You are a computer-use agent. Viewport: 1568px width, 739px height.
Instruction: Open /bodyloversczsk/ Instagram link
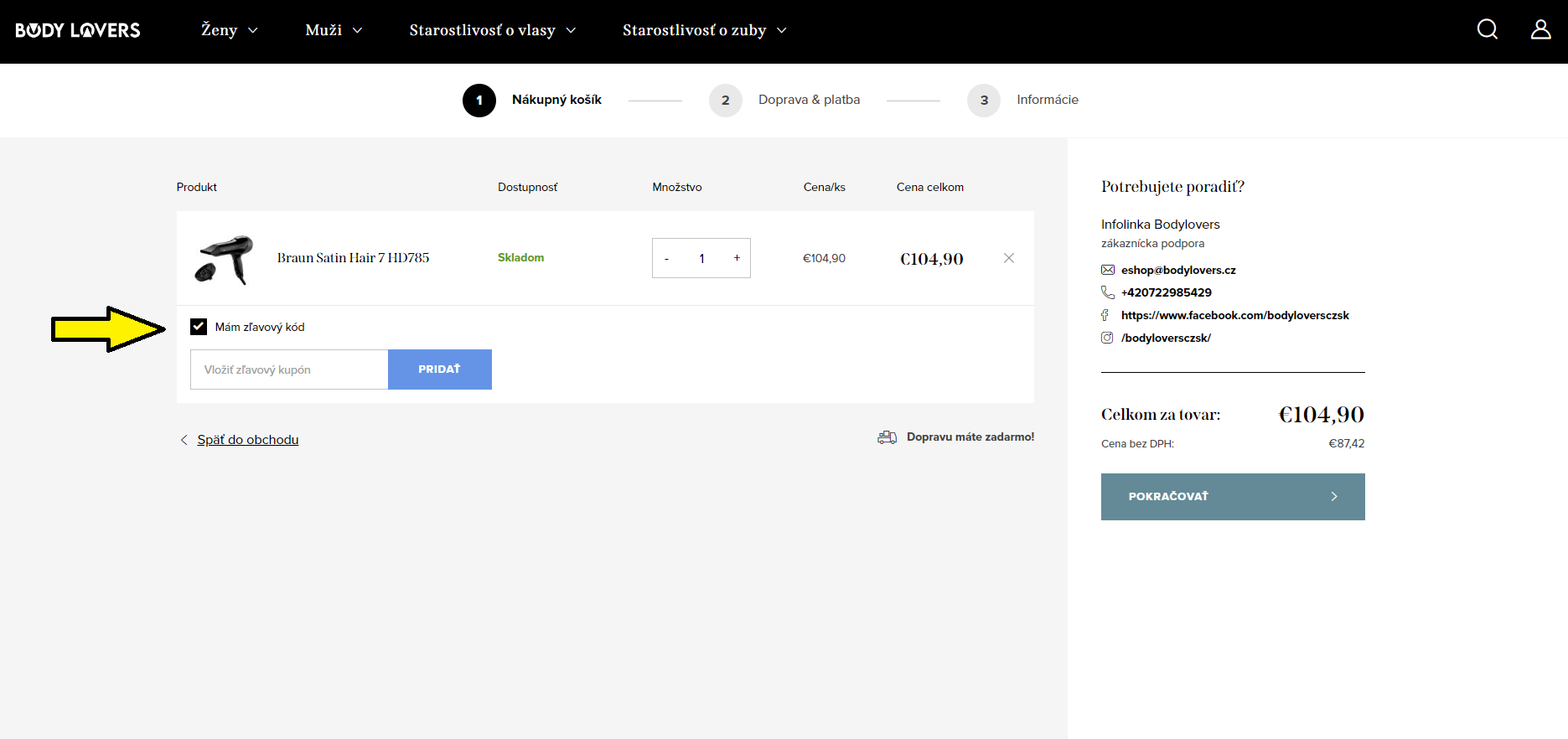coord(1166,338)
